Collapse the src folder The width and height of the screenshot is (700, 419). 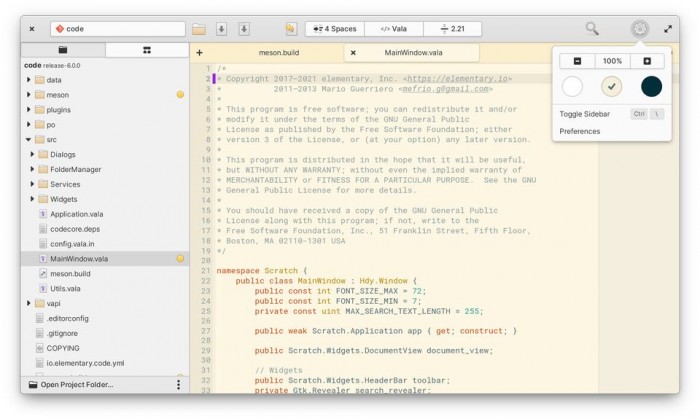[x=28, y=140]
